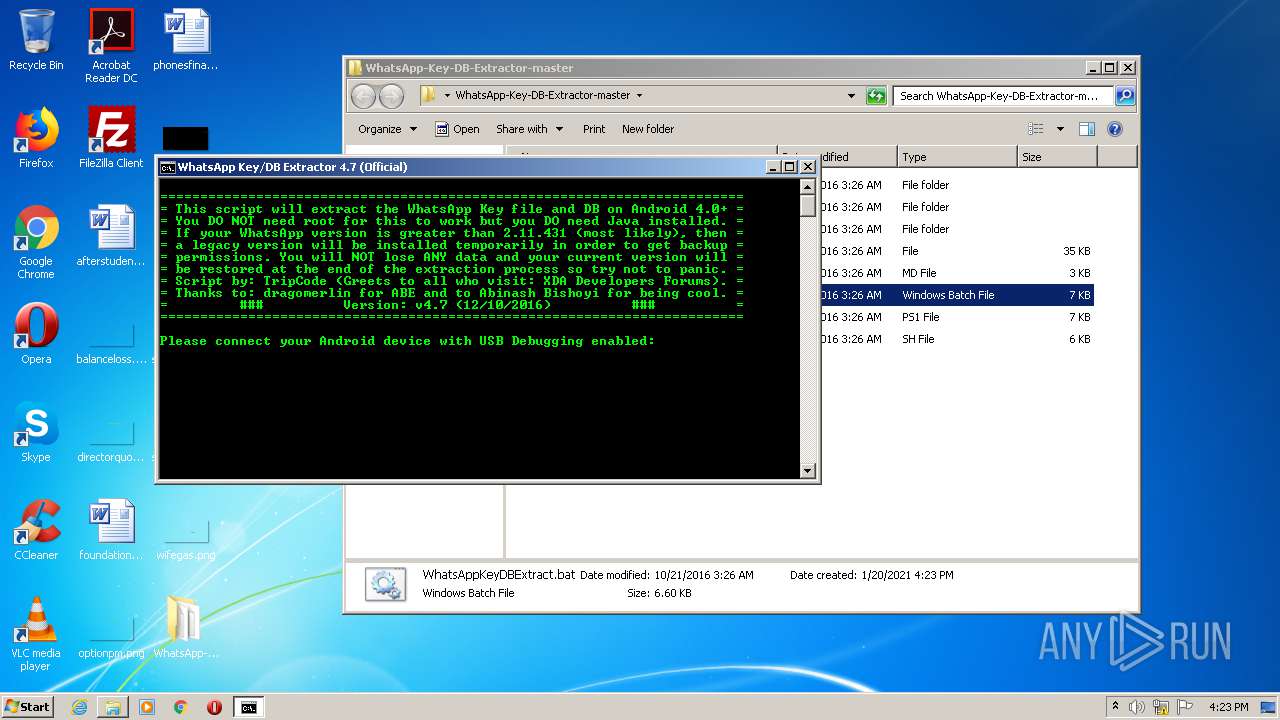
Task: Toggle the preview pane button
Action: pos(1087,129)
